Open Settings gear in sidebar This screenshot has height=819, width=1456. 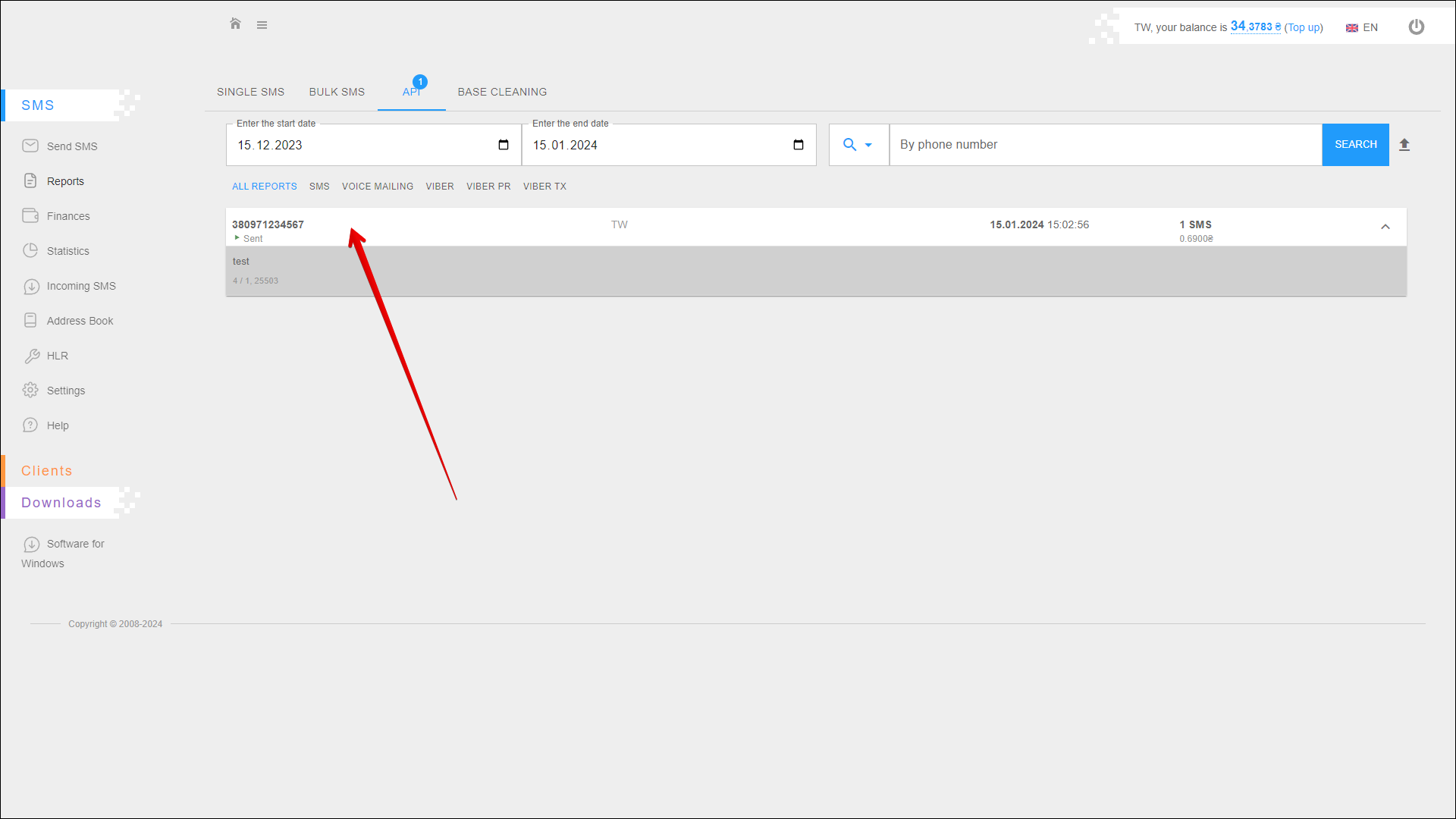click(x=65, y=391)
